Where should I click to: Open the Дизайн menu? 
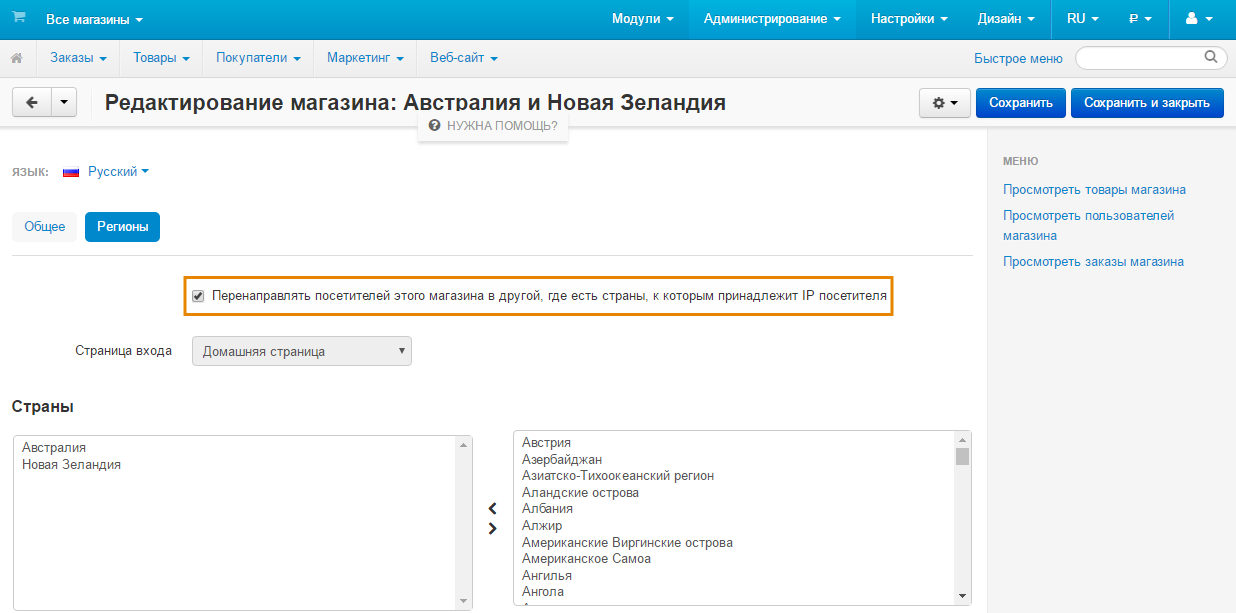click(1006, 19)
